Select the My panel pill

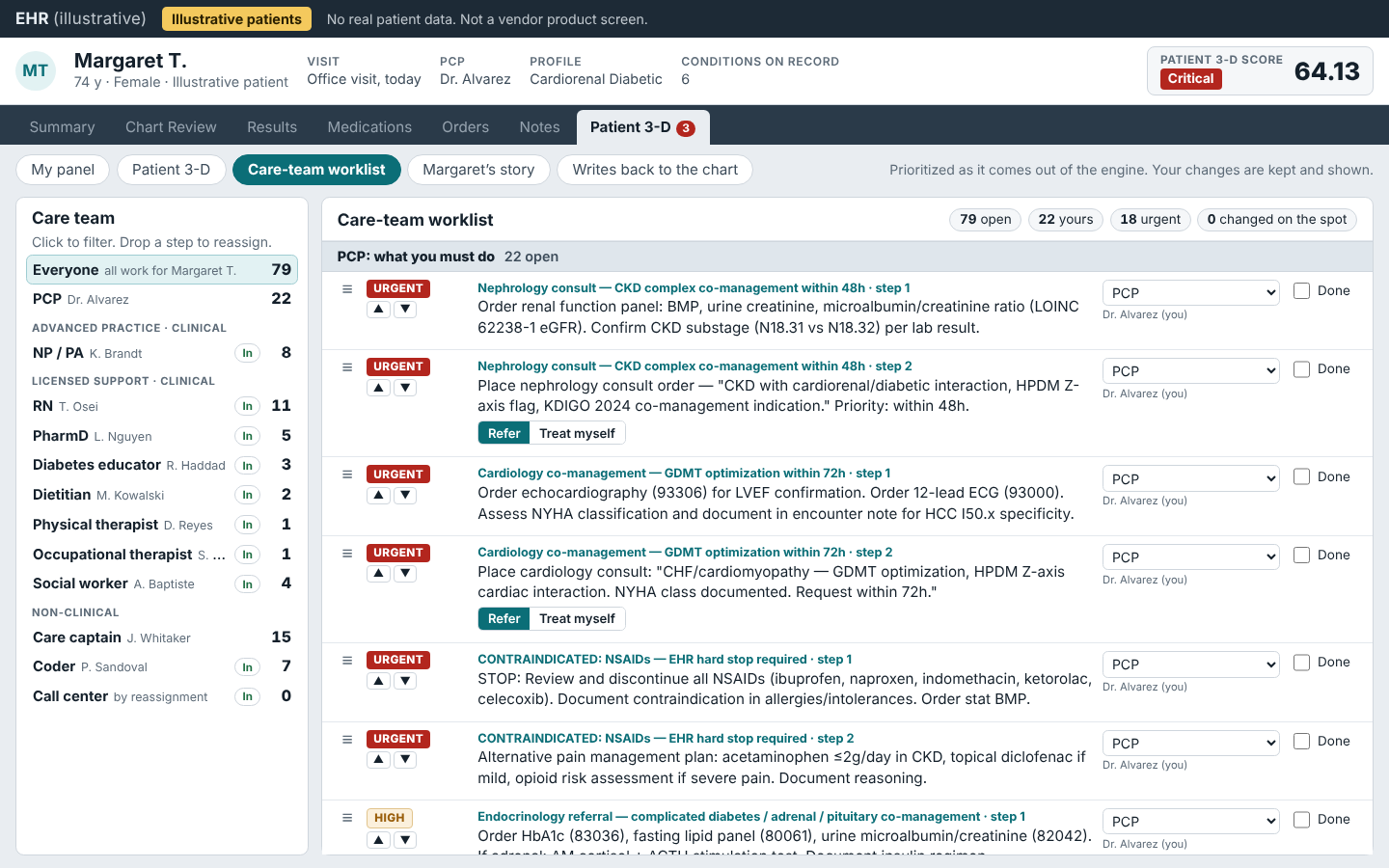pos(63,170)
